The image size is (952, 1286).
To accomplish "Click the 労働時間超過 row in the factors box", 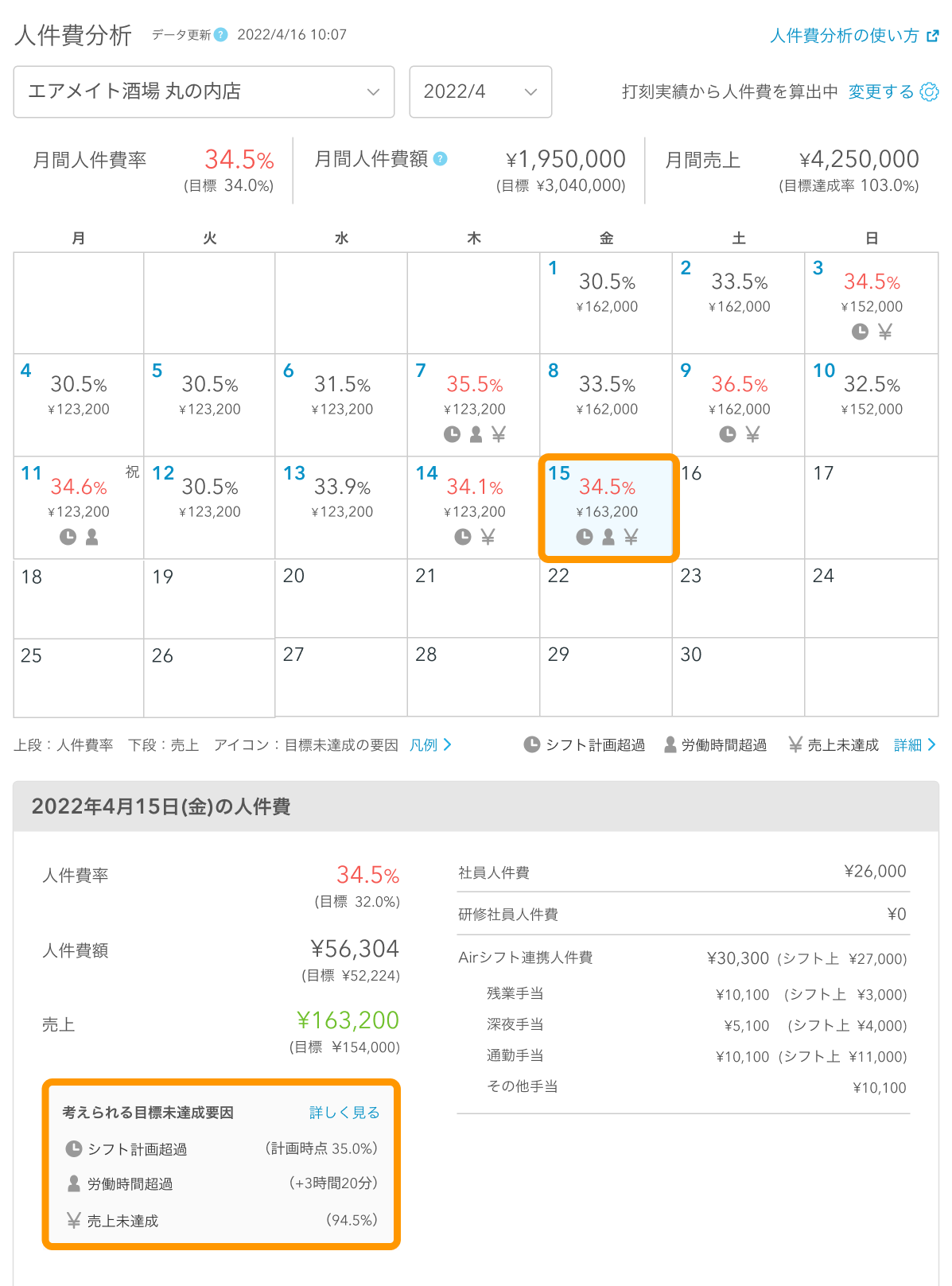I will point(221,1184).
